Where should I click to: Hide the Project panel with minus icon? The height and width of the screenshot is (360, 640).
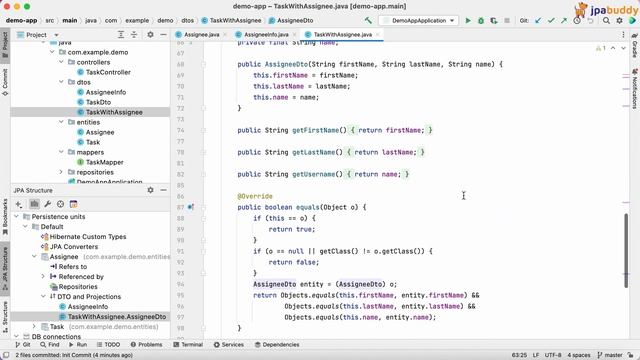[163, 35]
